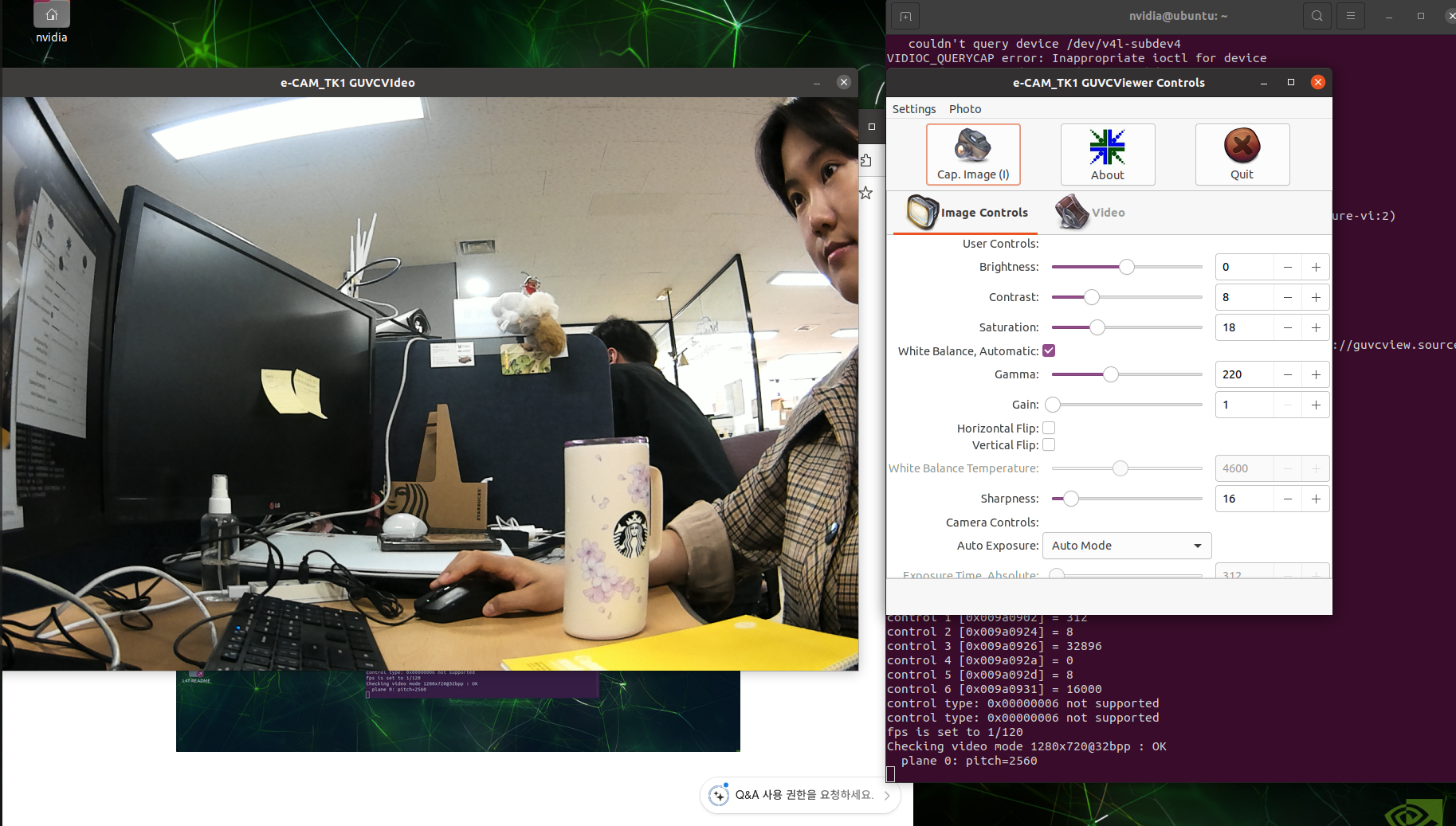
Task: Decrease Brightness with the minus button
Action: pyautogui.click(x=1288, y=267)
